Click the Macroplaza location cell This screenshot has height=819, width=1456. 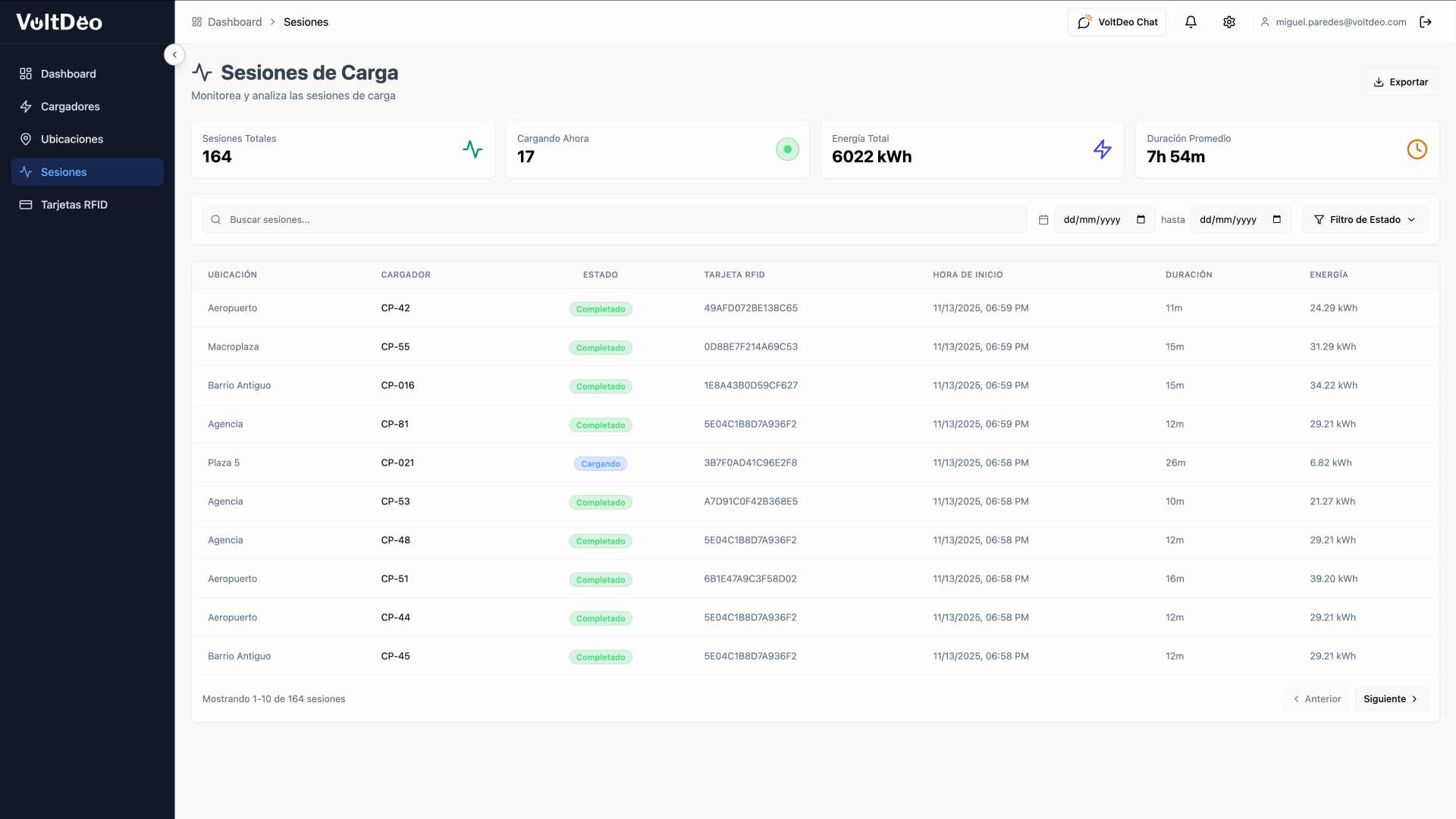pos(233,347)
